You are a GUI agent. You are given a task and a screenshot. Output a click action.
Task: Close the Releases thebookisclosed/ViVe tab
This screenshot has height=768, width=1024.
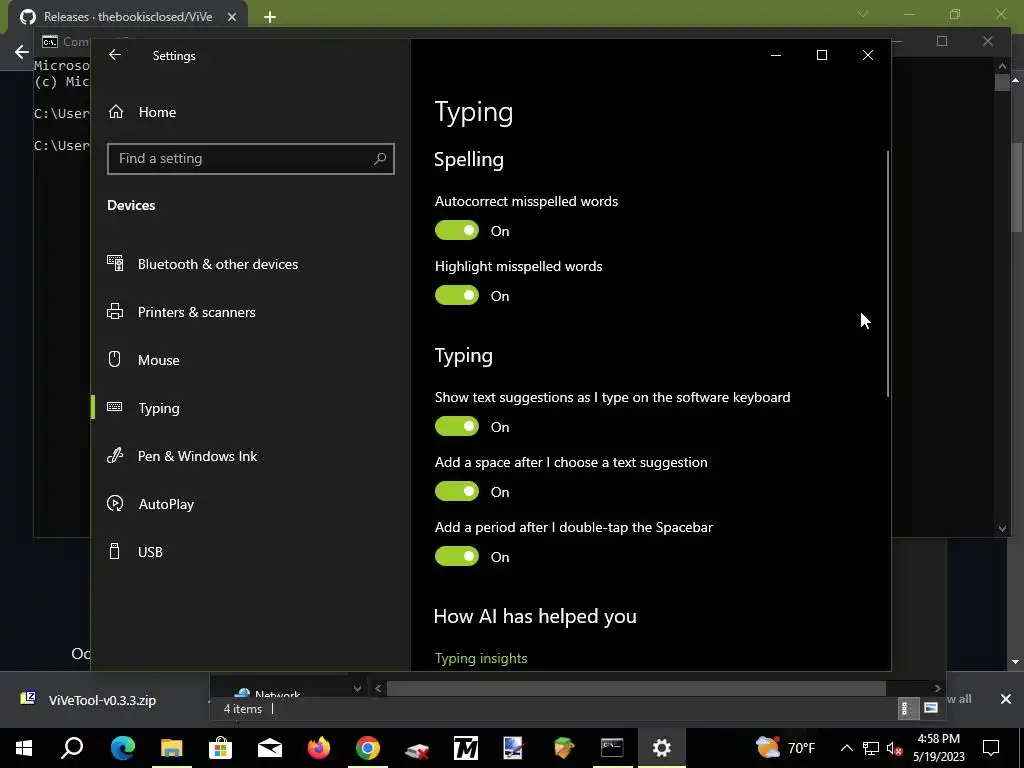click(232, 17)
